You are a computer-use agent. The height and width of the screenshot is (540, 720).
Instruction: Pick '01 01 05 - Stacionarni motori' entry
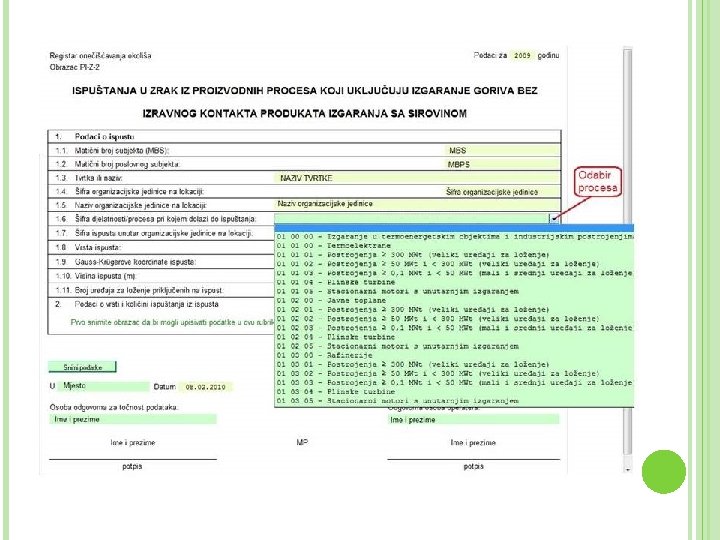coord(455,292)
